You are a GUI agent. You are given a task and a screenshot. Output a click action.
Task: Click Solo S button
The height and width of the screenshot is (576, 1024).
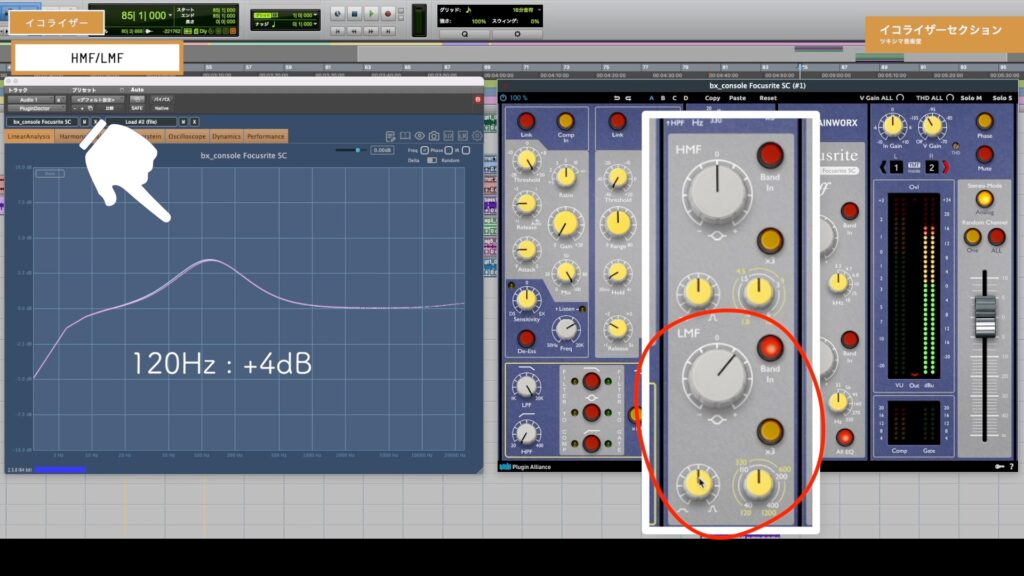(x=1002, y=98)
